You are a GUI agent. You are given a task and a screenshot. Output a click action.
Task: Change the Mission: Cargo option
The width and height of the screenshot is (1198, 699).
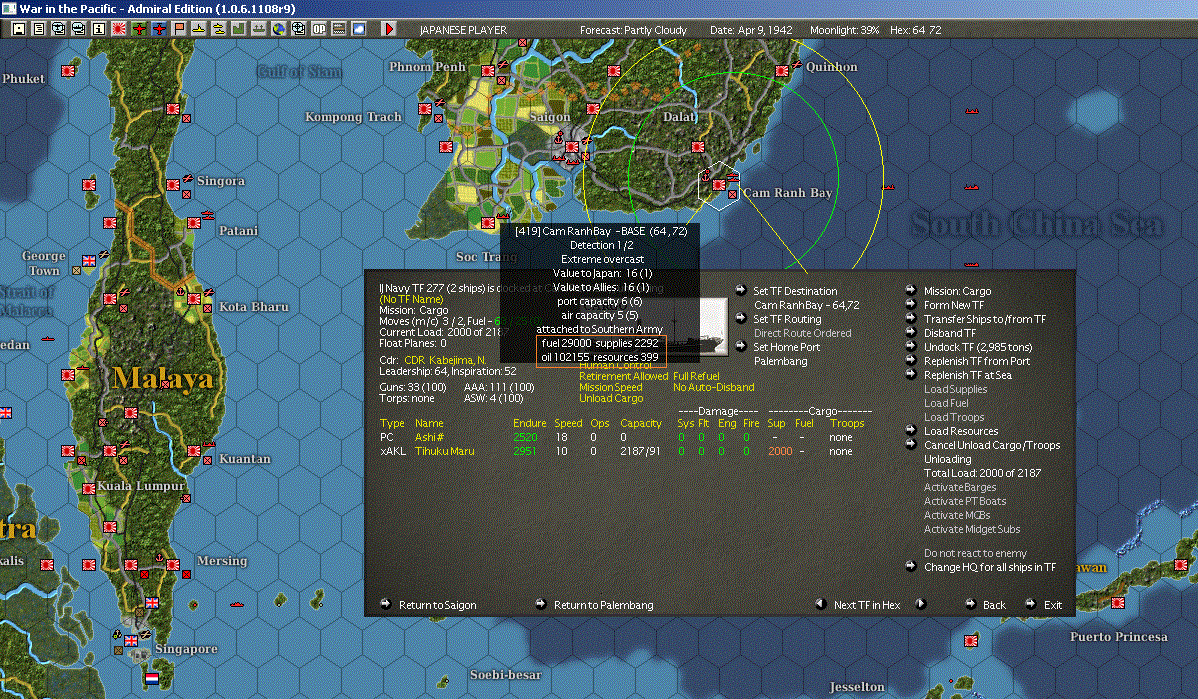[957, 291]
